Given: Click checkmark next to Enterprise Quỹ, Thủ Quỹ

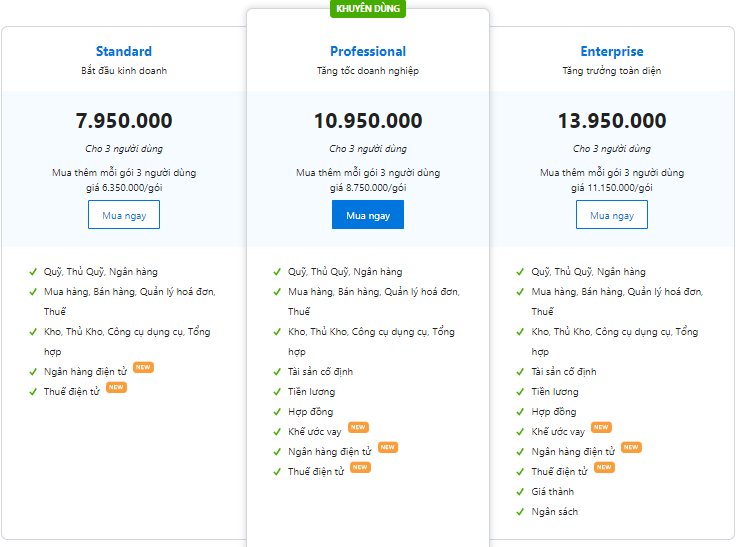Looking at the screenshot, I should pyautogui.click(x=520, y=272).
